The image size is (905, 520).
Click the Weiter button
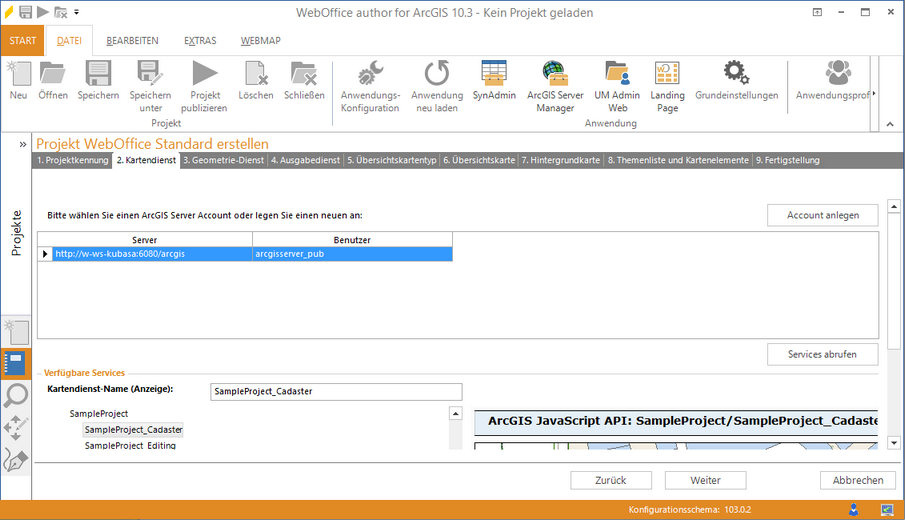tap(705, 480)
